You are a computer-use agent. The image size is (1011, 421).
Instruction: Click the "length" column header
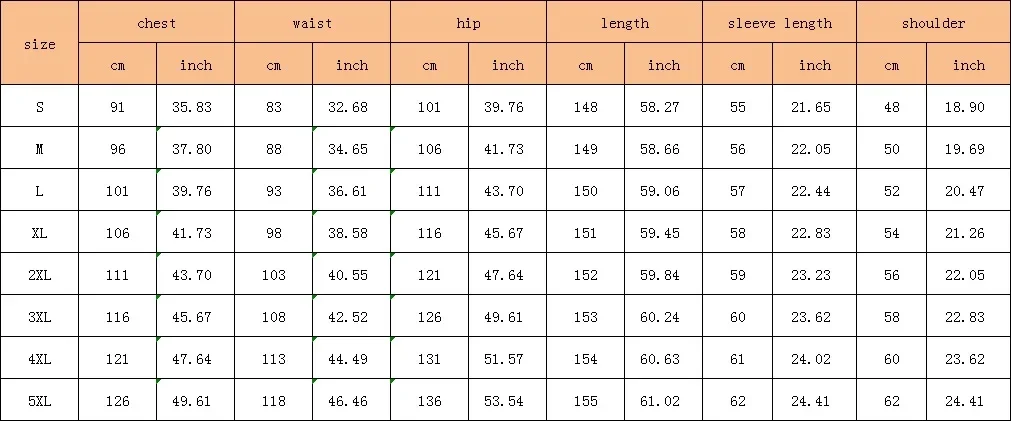[624, 23]
